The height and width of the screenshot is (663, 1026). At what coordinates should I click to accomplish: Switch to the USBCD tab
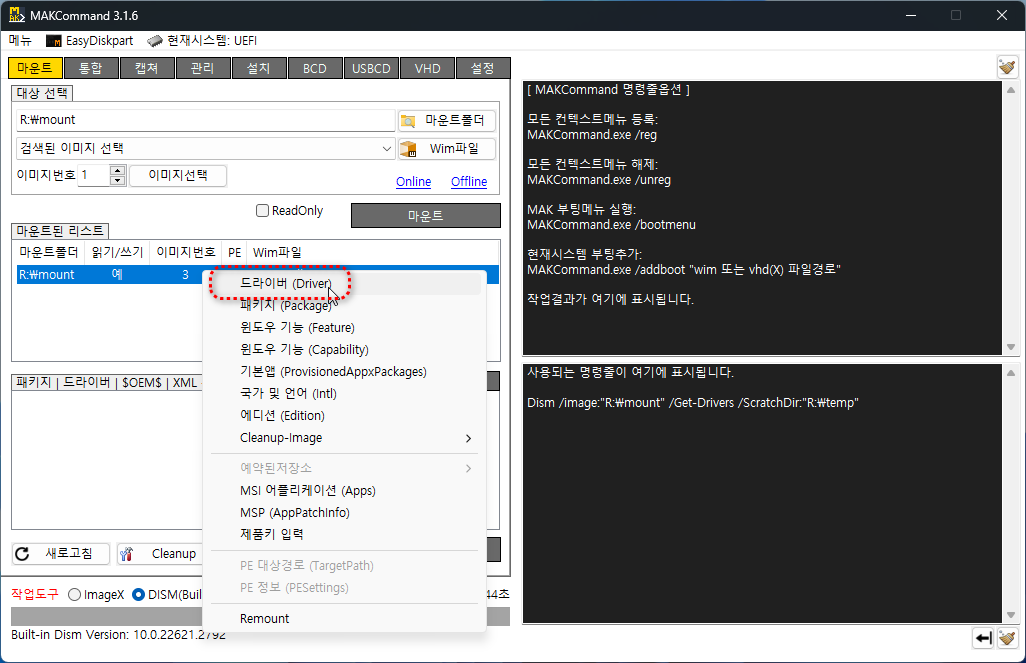point(371,68)
